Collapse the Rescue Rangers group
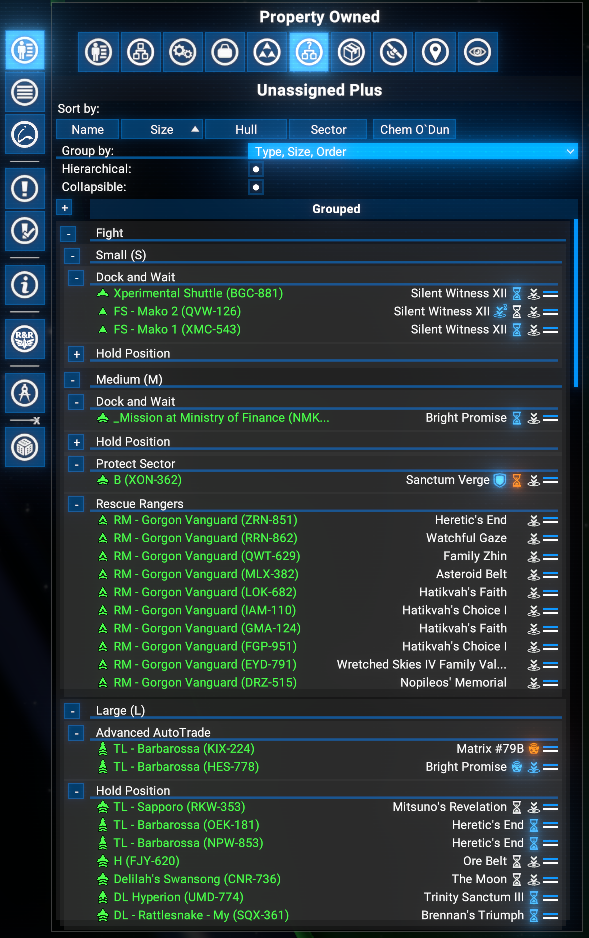This screenshot has width=589, height=938. pyautogui.click(x=76, y=504)
